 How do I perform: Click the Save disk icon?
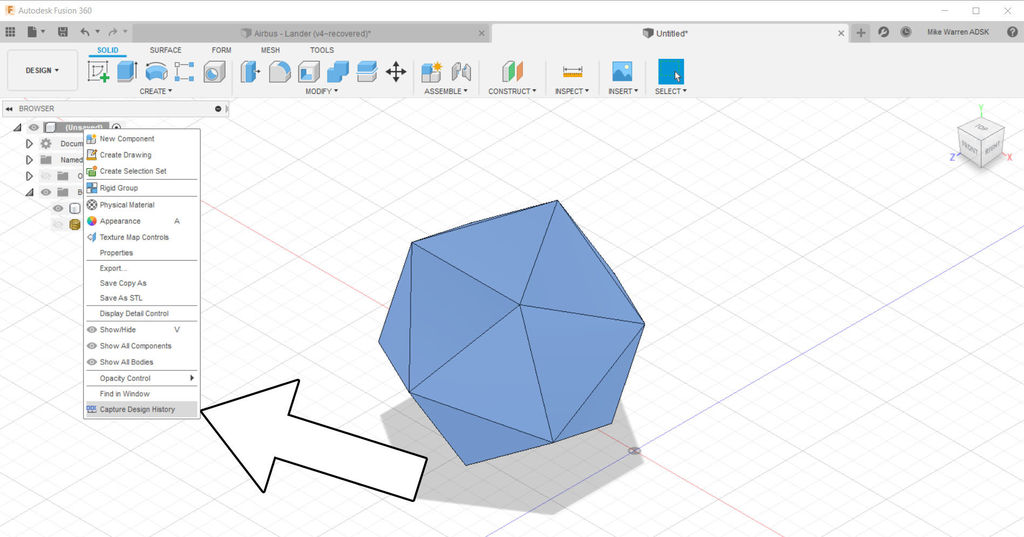coord(63,31)
